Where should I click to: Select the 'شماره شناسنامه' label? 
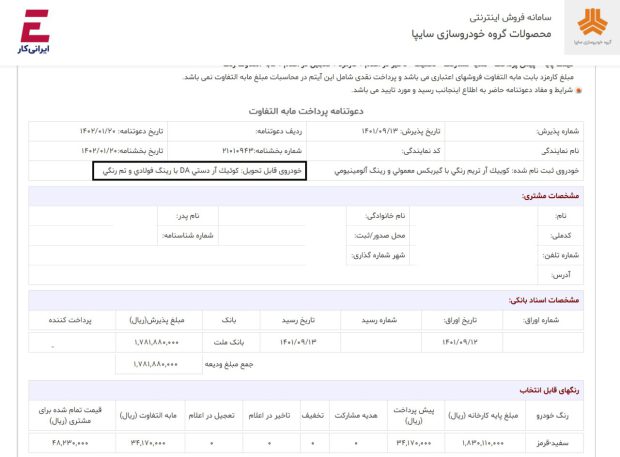pos(188,236)
